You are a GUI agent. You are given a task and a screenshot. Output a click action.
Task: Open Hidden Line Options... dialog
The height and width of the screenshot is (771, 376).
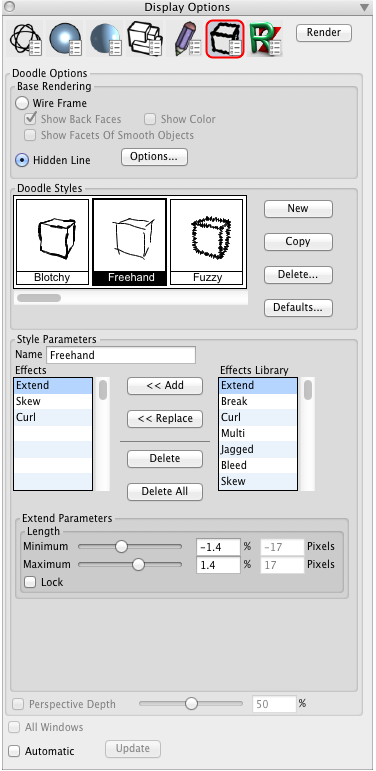[x=154, y=157]
